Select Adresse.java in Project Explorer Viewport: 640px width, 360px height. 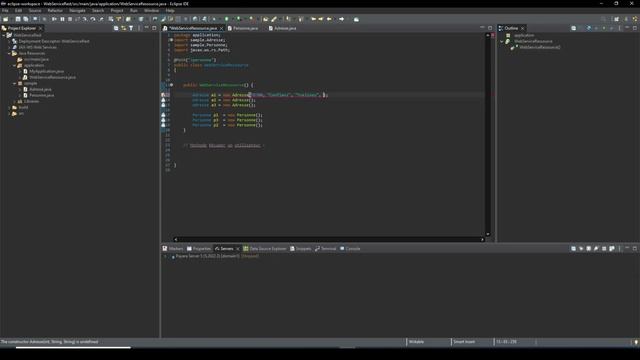(x=40, y=89)
